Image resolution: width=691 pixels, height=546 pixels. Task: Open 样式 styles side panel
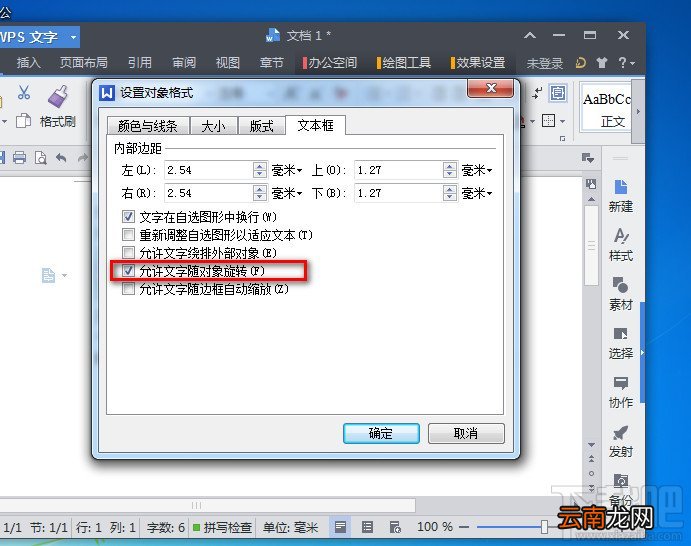point(620,245)
